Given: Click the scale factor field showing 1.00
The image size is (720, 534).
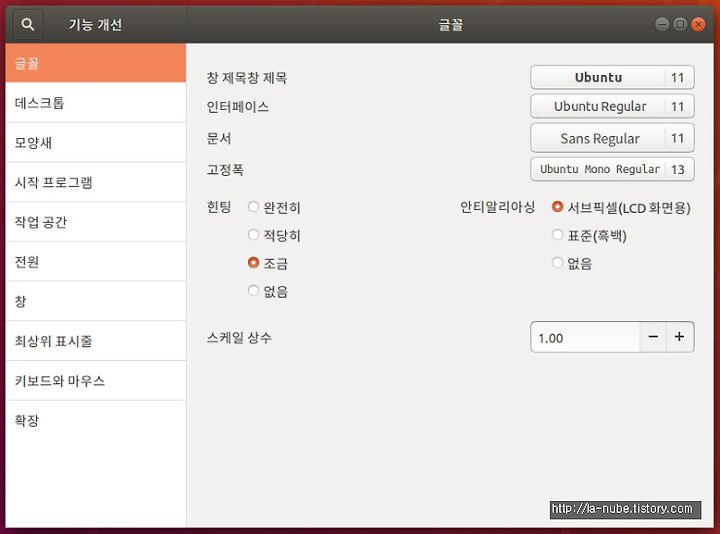Looking at the screenshot, I should [585, 337].
